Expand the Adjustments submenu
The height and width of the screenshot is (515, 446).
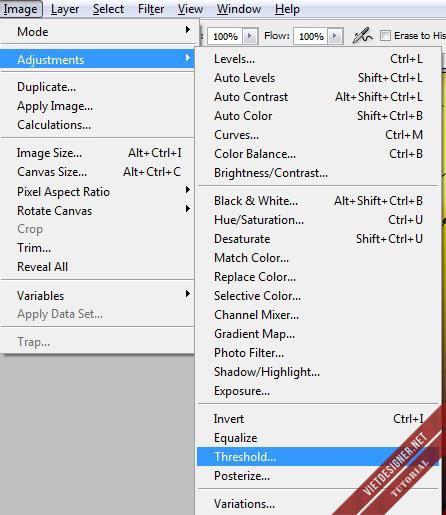click(x=97, y=59)
